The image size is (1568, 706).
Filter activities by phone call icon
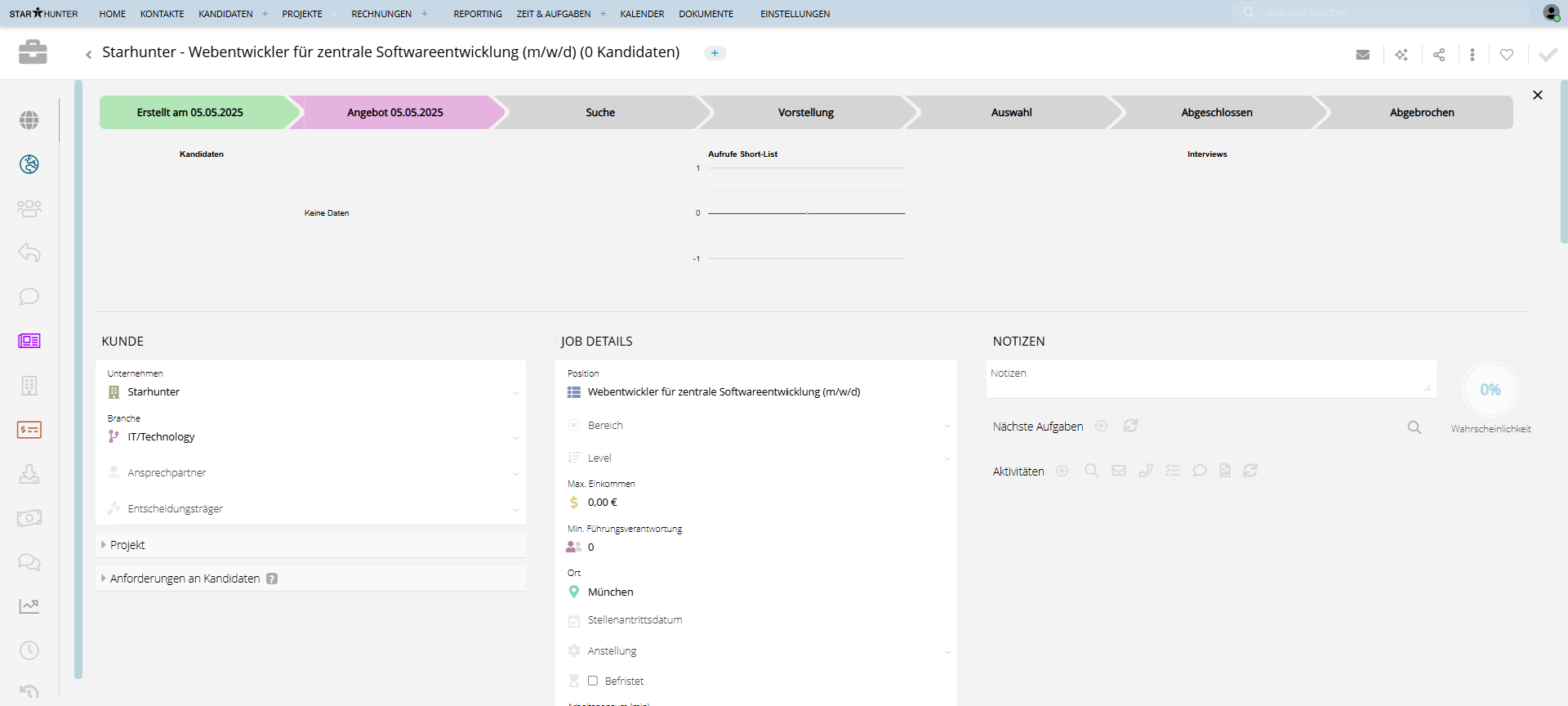coord(1146,471)
